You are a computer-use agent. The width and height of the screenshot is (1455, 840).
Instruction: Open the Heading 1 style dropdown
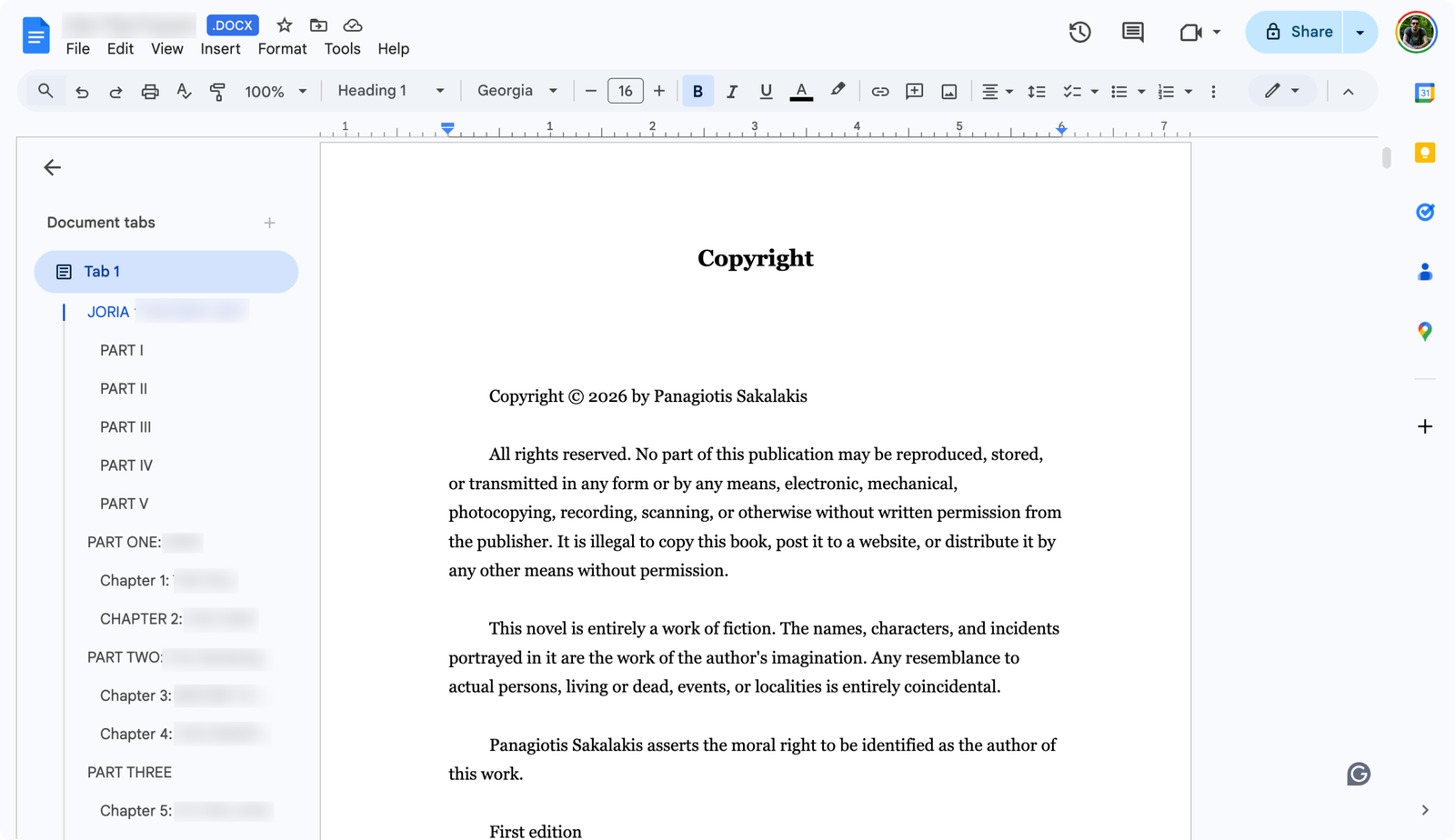click(x=390, y=91)
